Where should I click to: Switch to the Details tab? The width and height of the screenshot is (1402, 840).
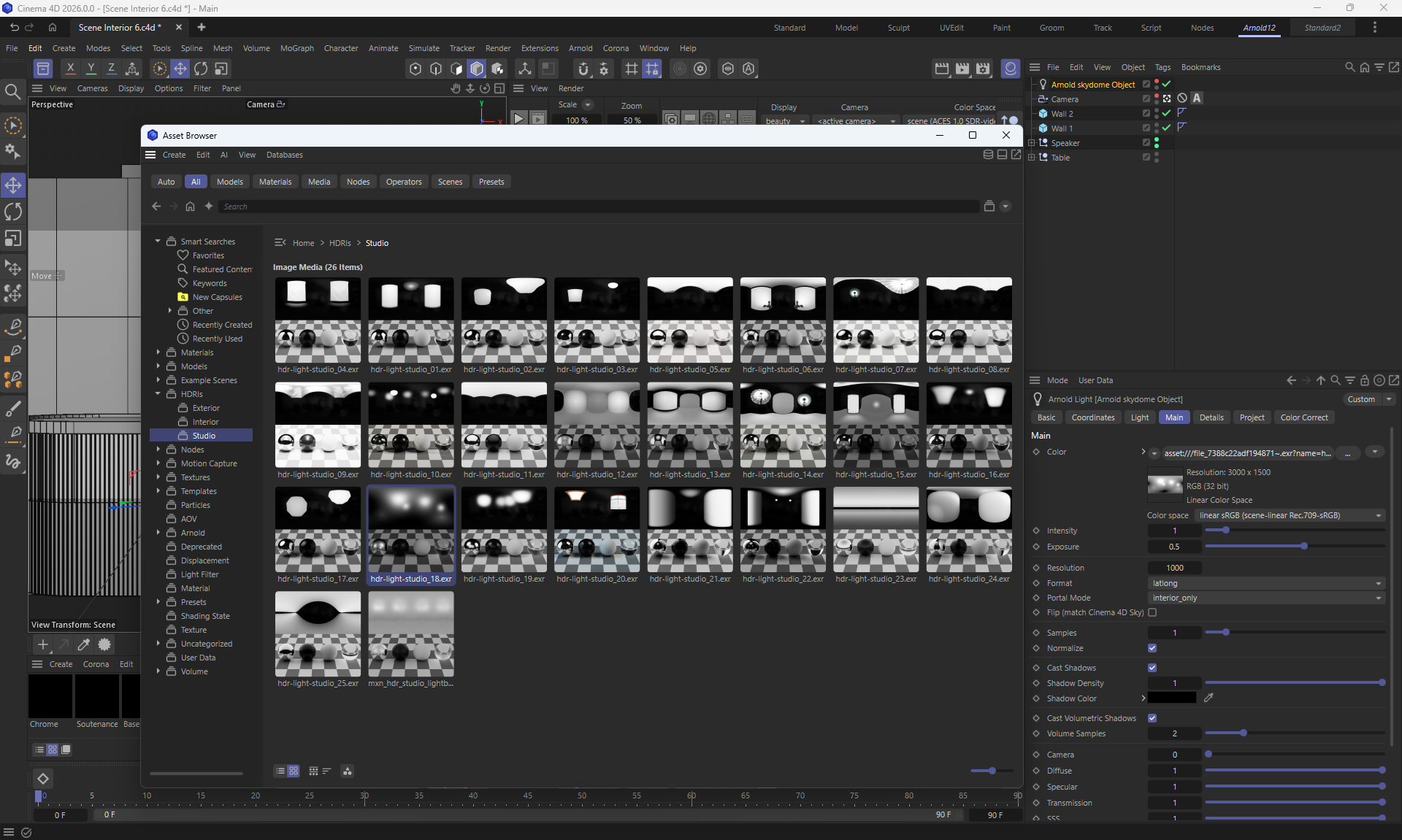click(1211, 417)
